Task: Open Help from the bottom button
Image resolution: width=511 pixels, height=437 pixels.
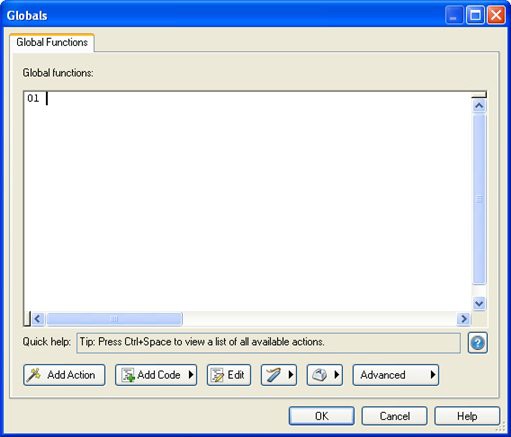Action: (467, 416)
